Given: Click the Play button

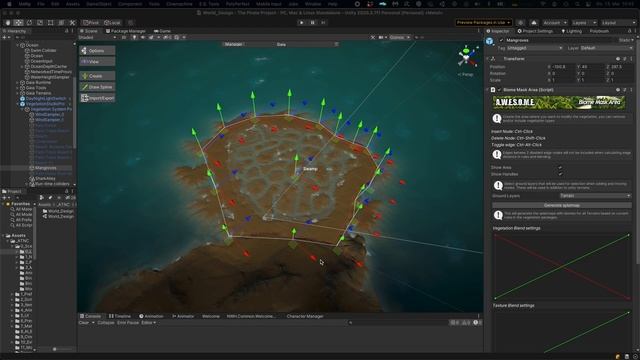Looking at the screenshot, I should point(302,23).
